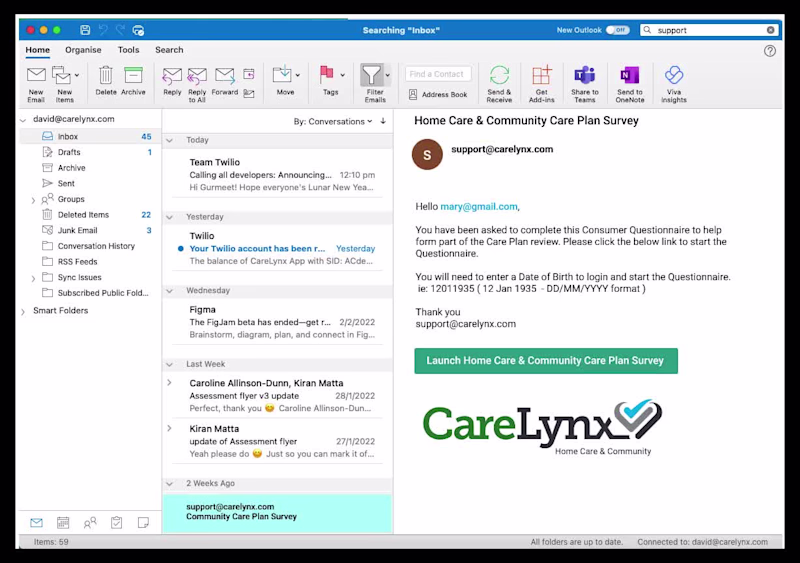Collapse the Last Week group
Image resolution: width=800 pixels, height=563 pixels.
(x=169, y=364)
